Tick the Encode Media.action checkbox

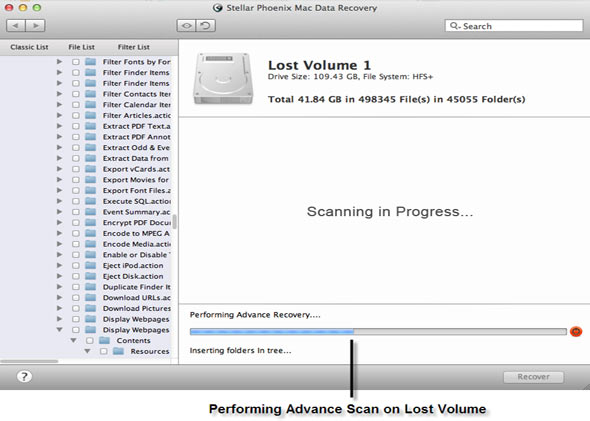tap(76, 244)
